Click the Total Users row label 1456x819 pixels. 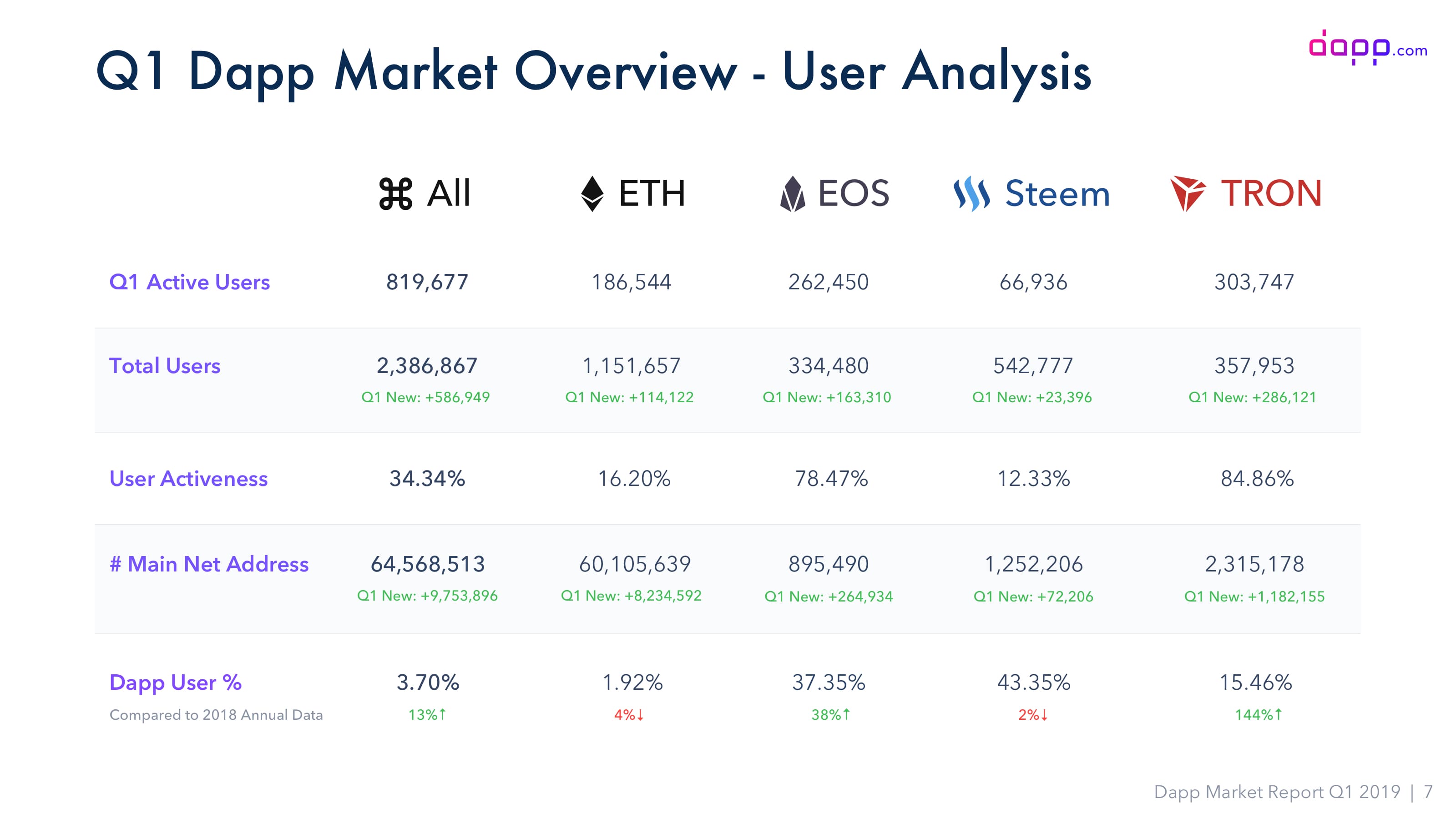click(164, 365)
